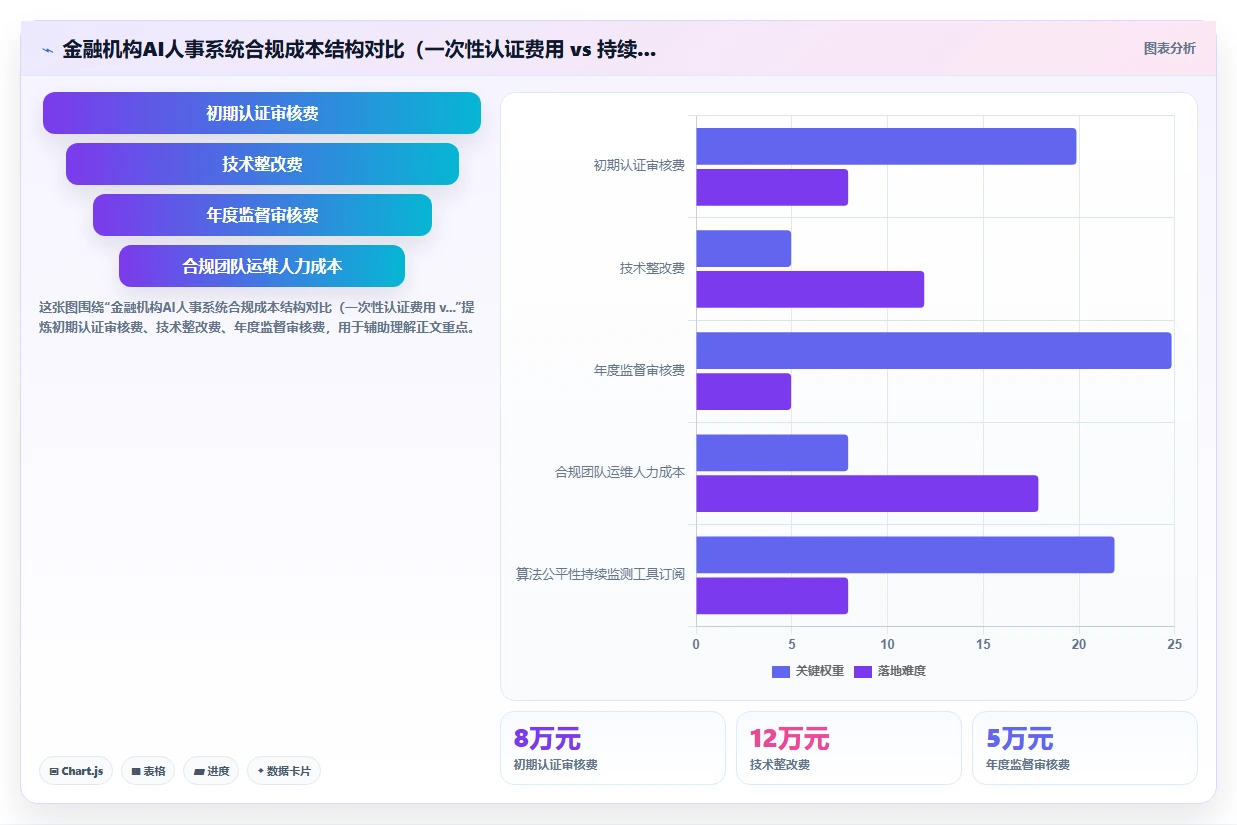
Task: Click the 5万元 data card
Action: coord(1085,748)
